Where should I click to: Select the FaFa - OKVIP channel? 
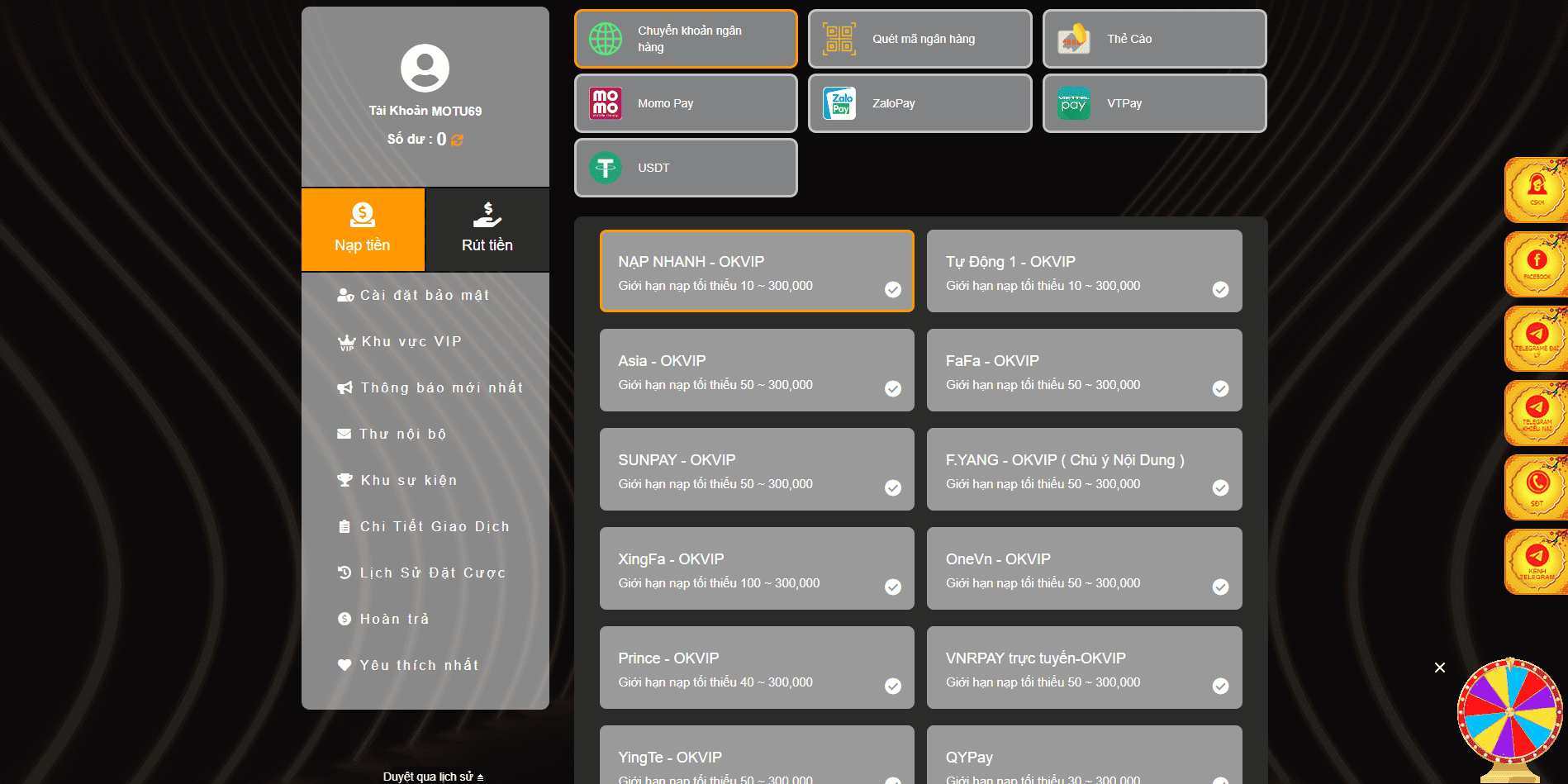[x=1084, y=370]
